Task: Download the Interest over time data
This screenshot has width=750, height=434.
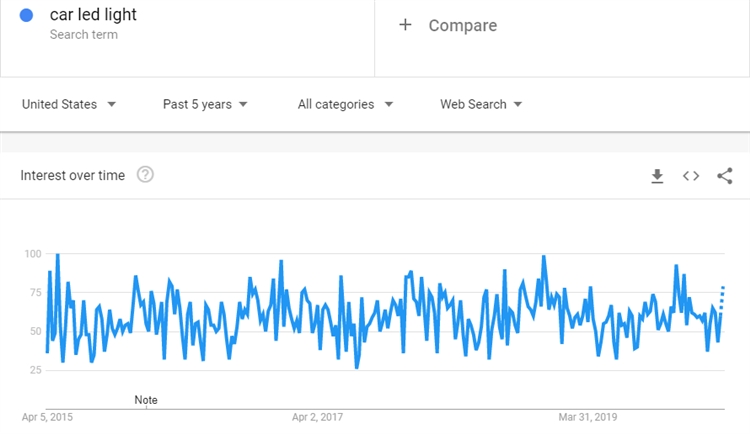Action: click(657, 176)
